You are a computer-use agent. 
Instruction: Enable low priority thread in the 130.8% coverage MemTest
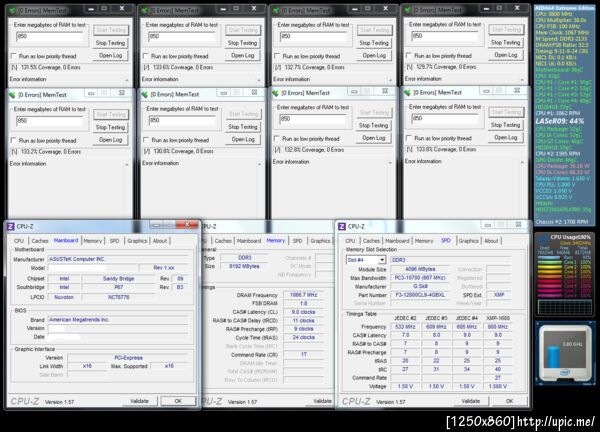click(146, 140)
